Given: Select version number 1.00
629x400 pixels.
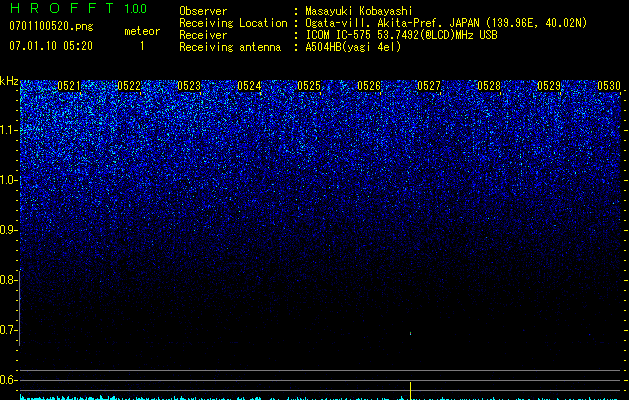Looking at the screenshot, I should (x=135, y=9).
